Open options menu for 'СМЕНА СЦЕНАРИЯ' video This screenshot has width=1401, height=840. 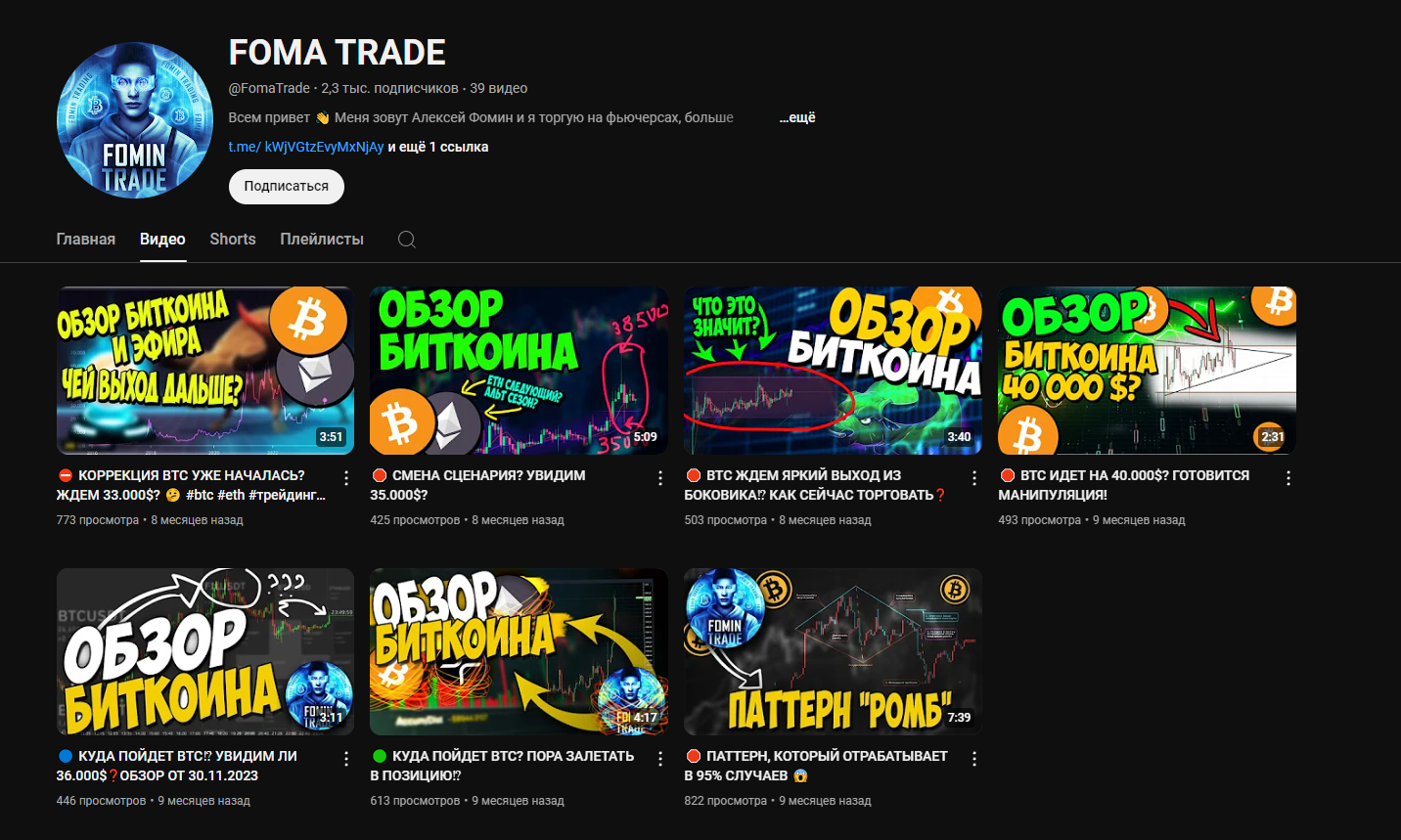pyautogui.click(x=660, y=478)
